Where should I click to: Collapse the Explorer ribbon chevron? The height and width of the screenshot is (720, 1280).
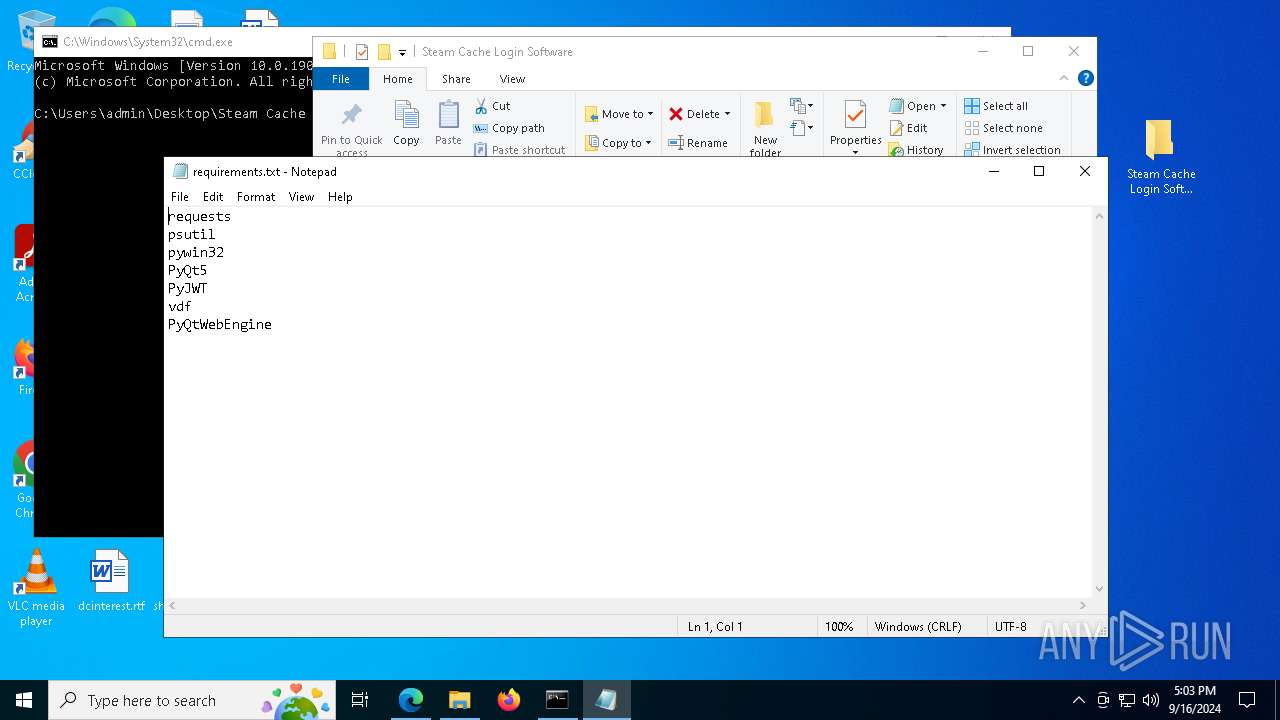click(x=1064, y=78)
